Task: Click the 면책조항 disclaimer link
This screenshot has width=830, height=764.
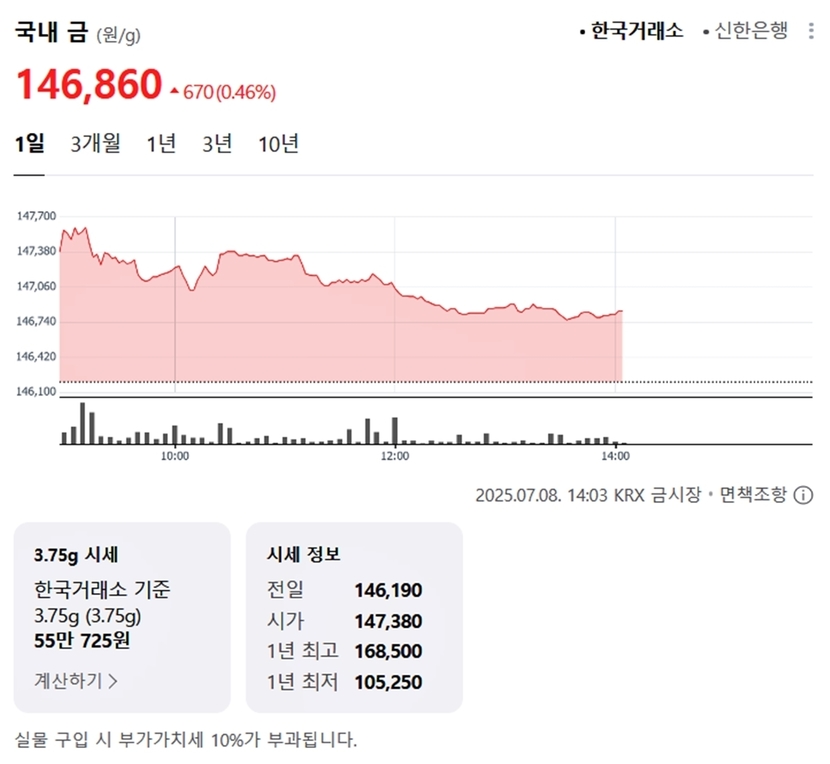Action: (753, 495)
